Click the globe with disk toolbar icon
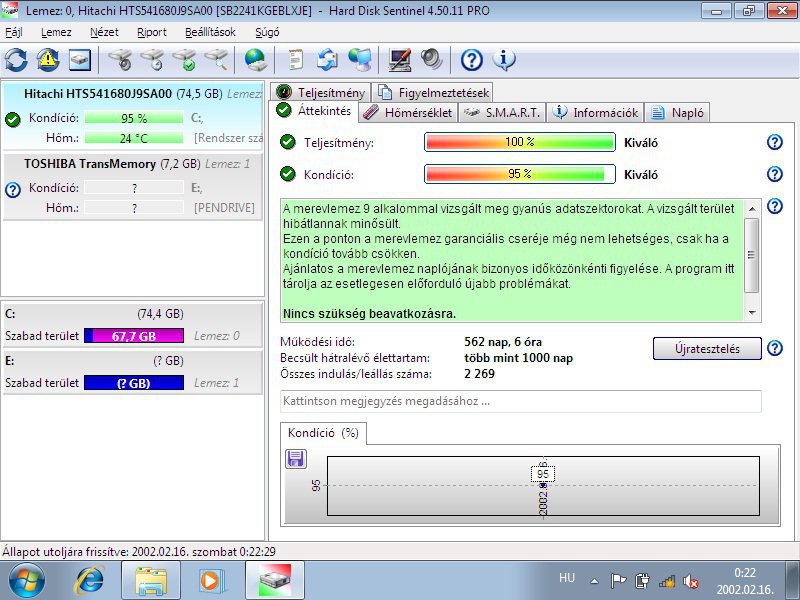 tap(255, 60)
